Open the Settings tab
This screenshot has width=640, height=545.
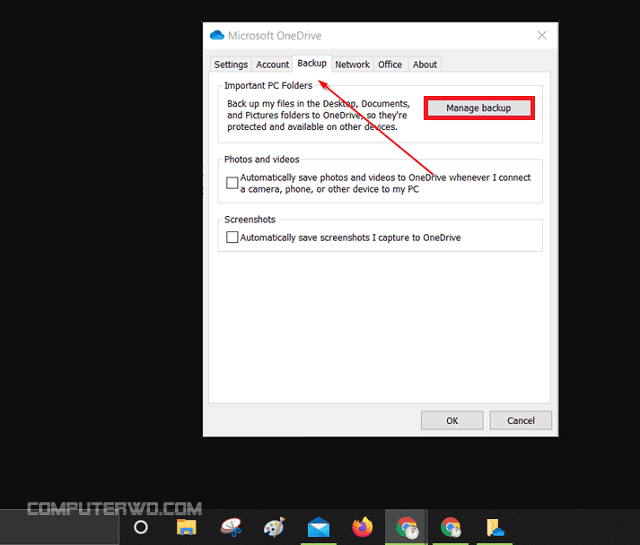(231, 65)
